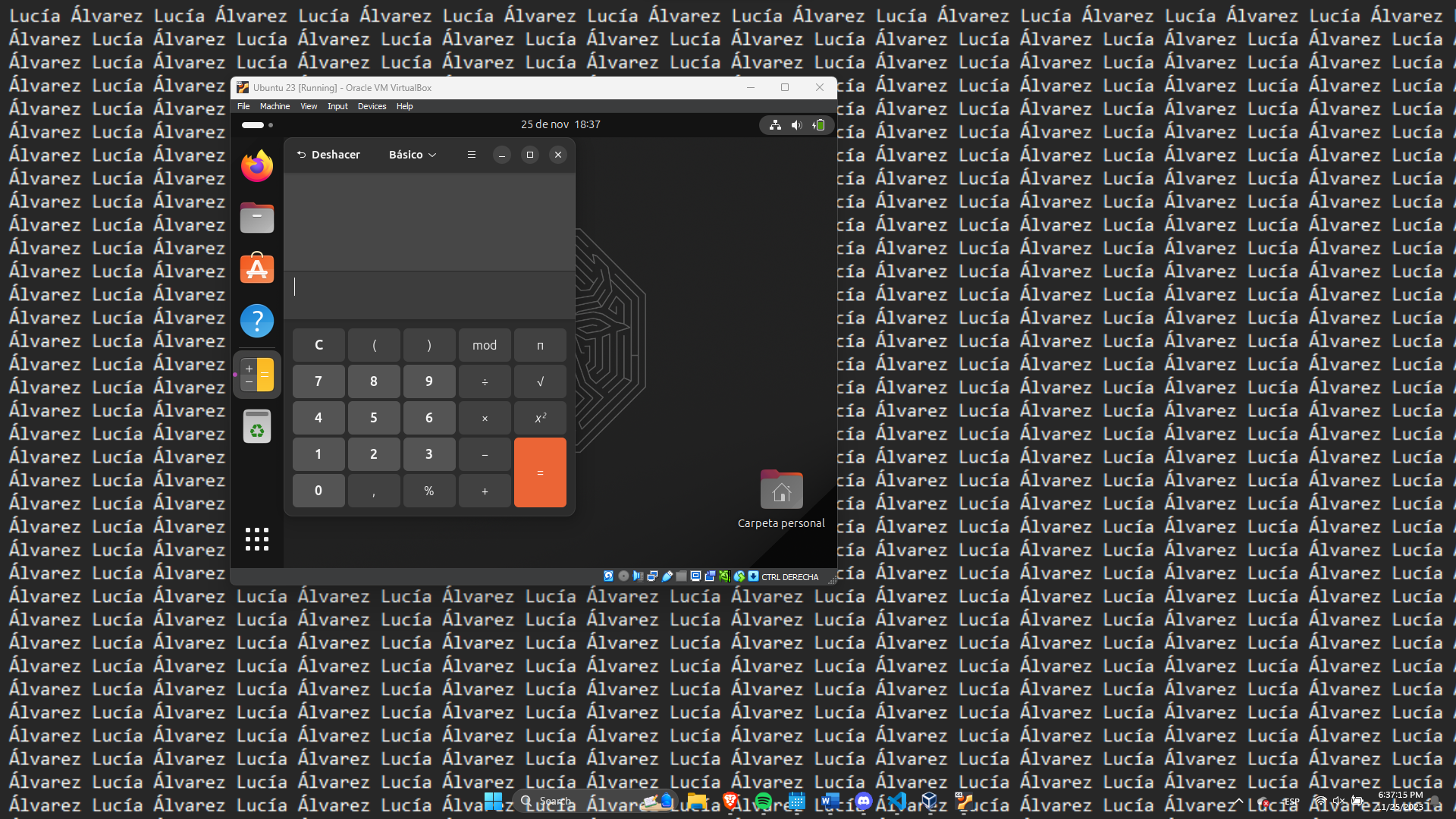Open the Devices menu in VirtualBox
This screenshot has width=1456, height=819.
(x=372, y=106)
